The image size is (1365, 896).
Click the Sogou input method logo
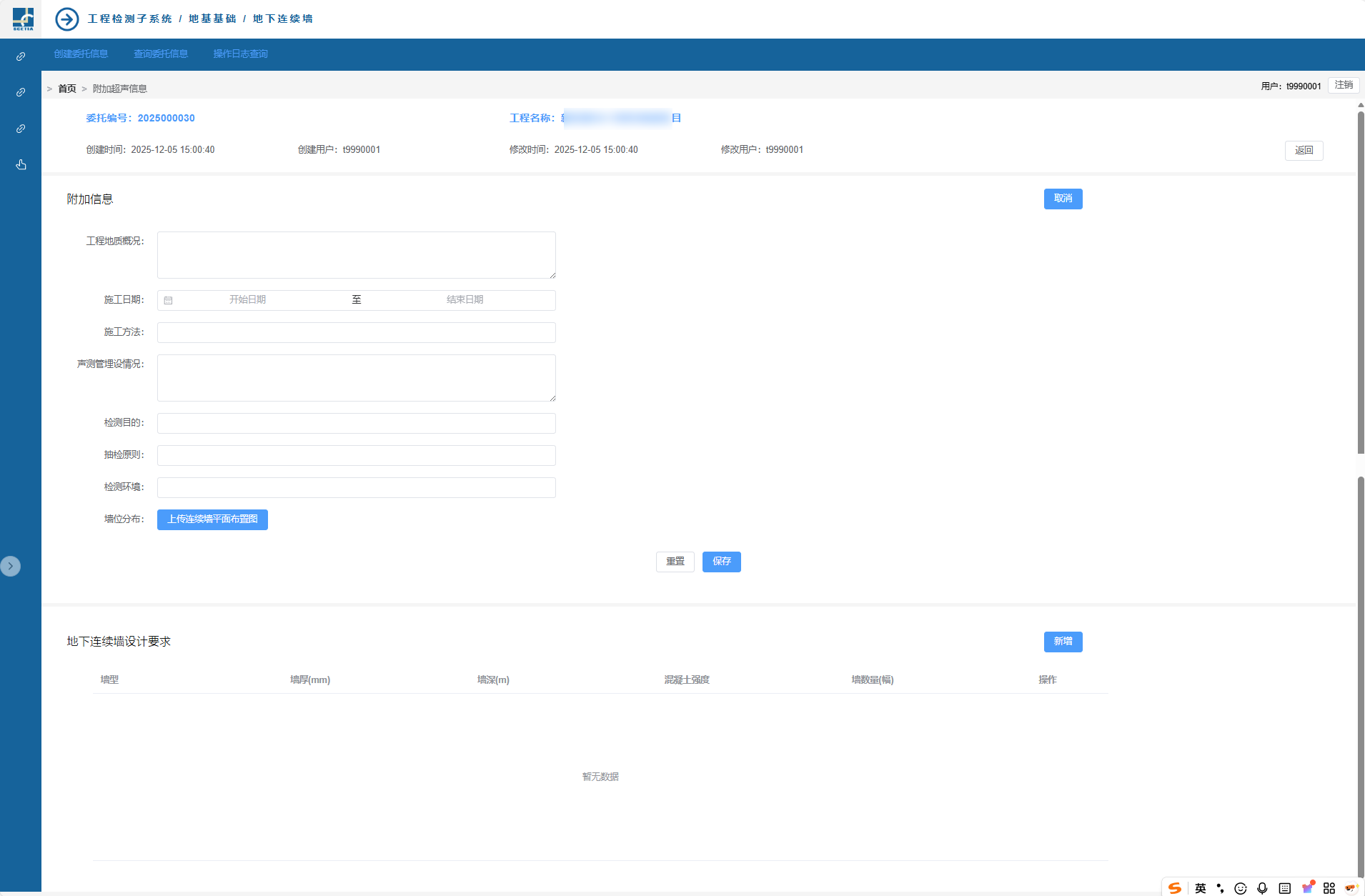[1175, 888]
